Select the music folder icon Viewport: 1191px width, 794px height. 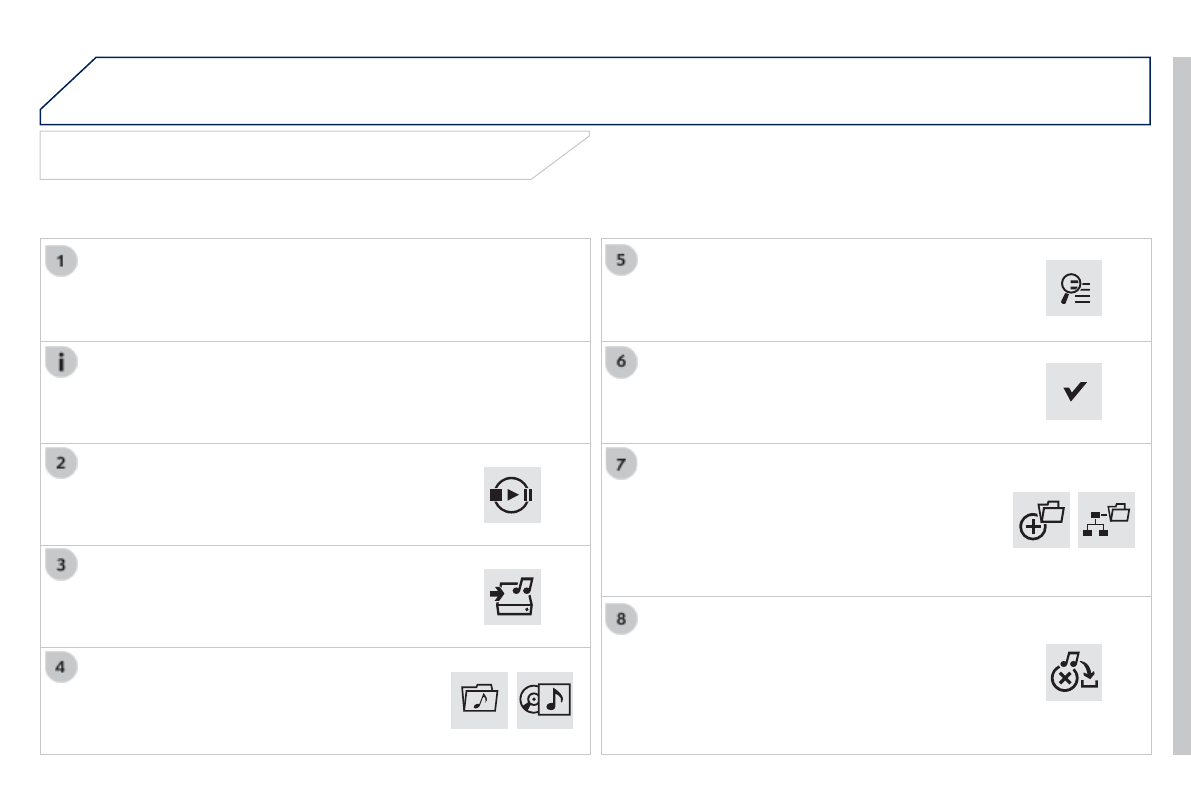(479, 700)
